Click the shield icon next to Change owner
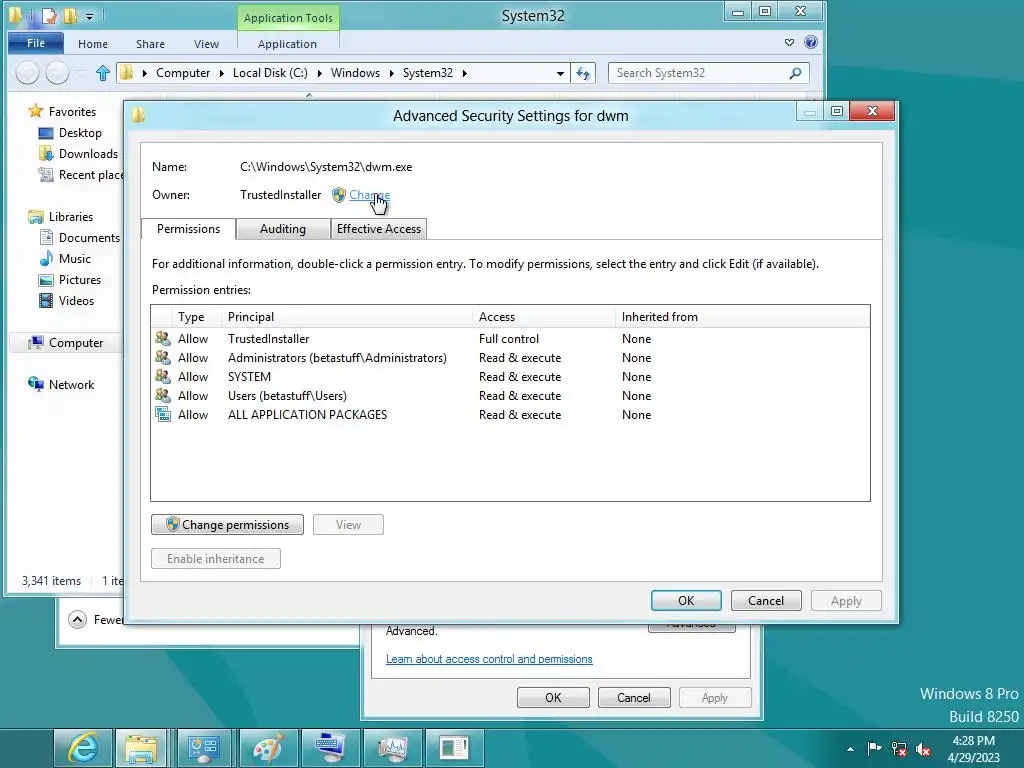The height and width of the screenshot is (768, 1024). click(x=339, y=195)
